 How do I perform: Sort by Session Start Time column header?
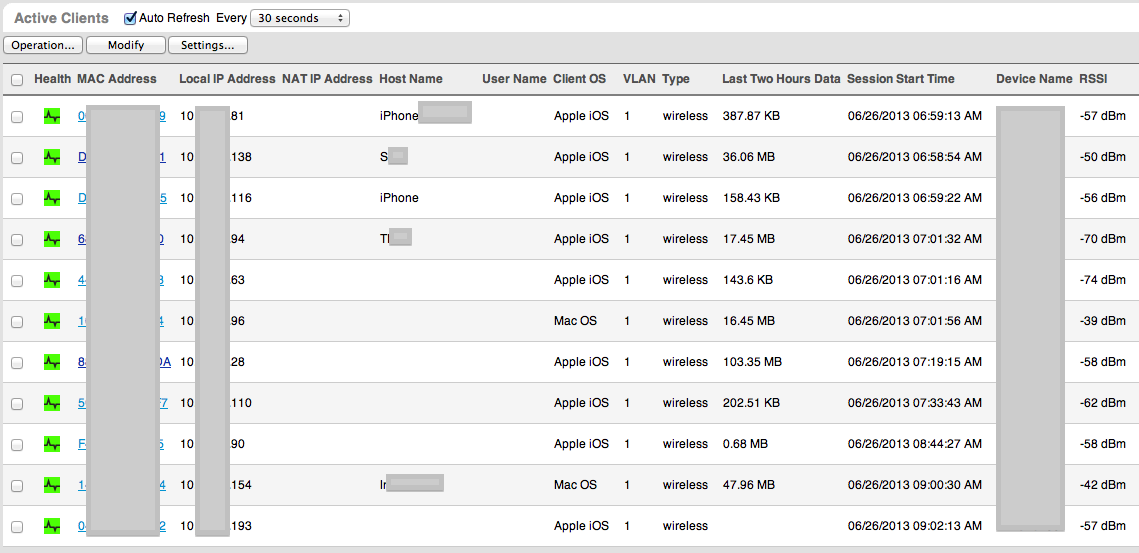point(900,79)
